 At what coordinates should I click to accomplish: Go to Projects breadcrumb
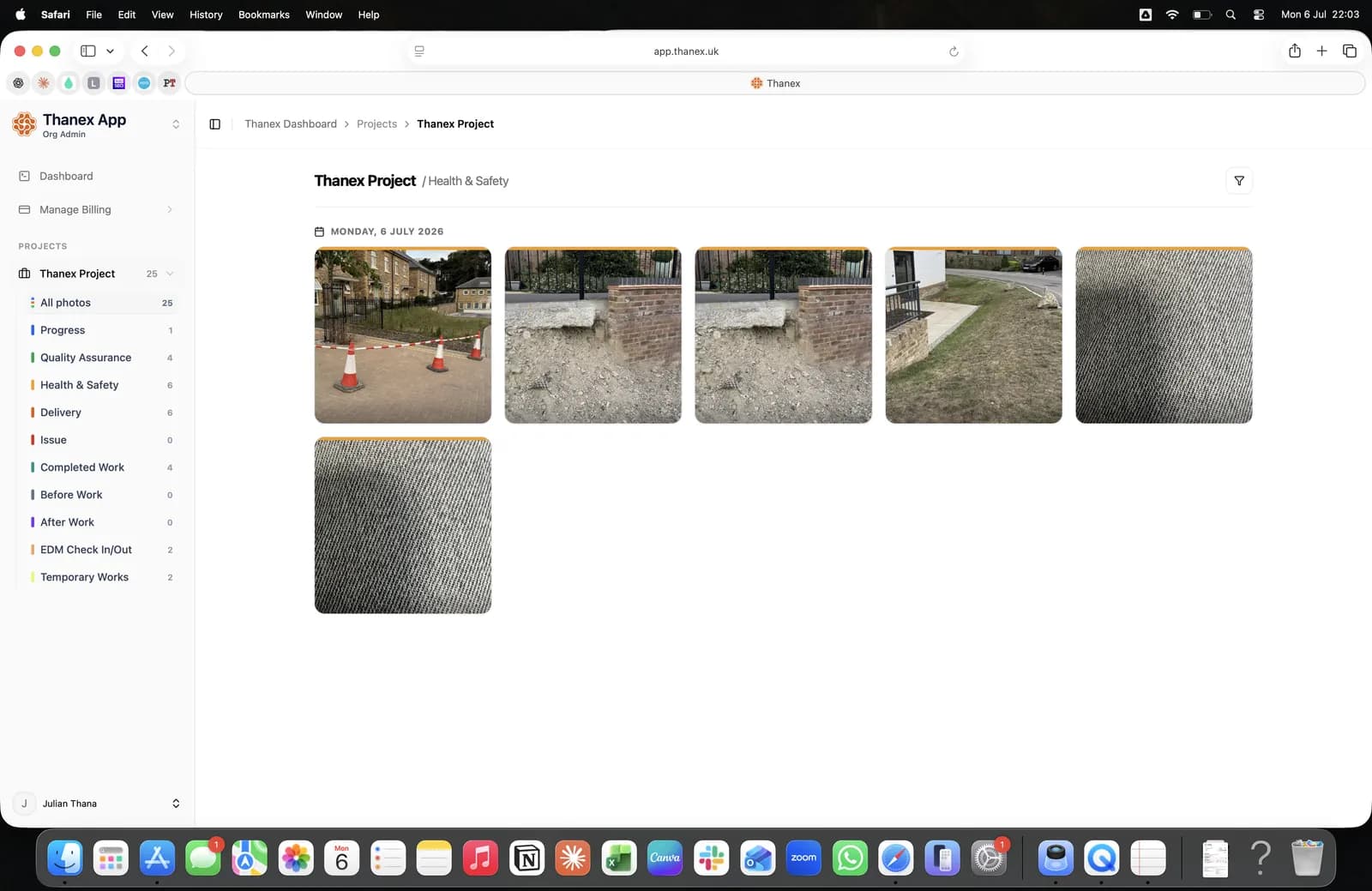click(x=376, y=124)
